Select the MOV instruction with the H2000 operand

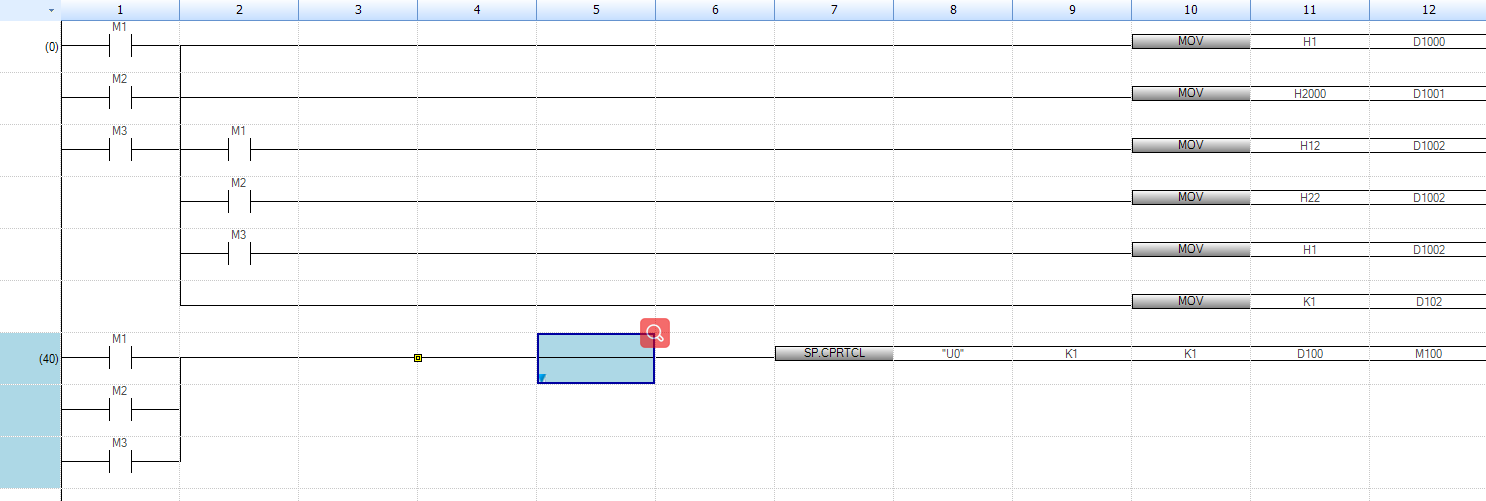[1190, 93]
